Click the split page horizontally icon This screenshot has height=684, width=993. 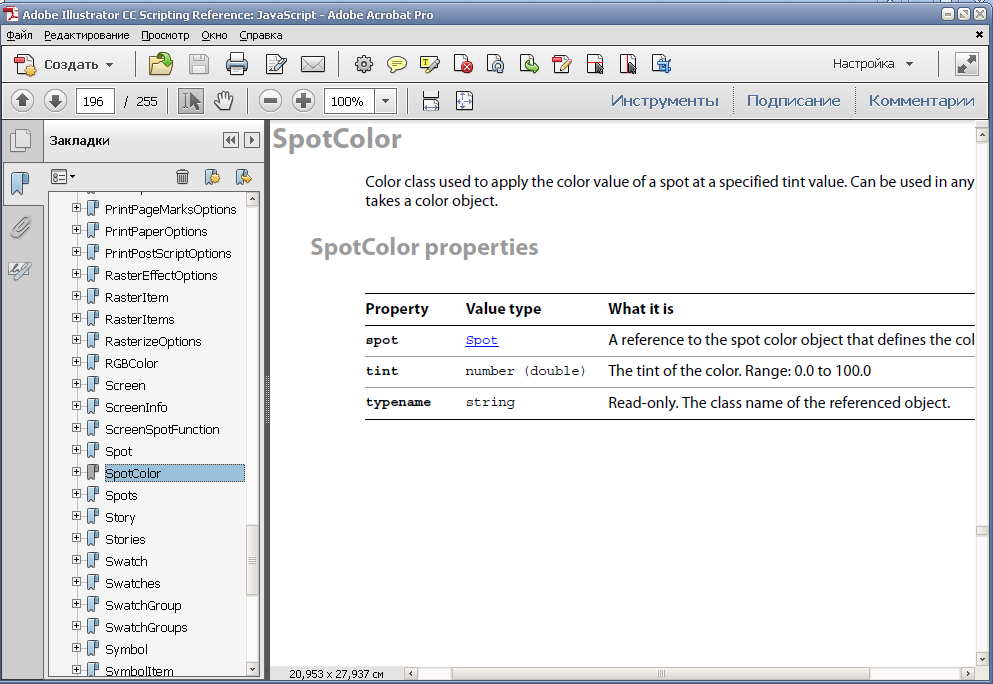595,64
